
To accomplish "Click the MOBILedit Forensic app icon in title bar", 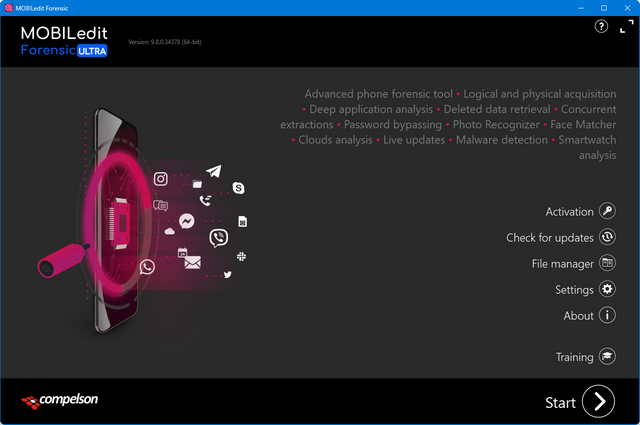I will pos(9,8).
